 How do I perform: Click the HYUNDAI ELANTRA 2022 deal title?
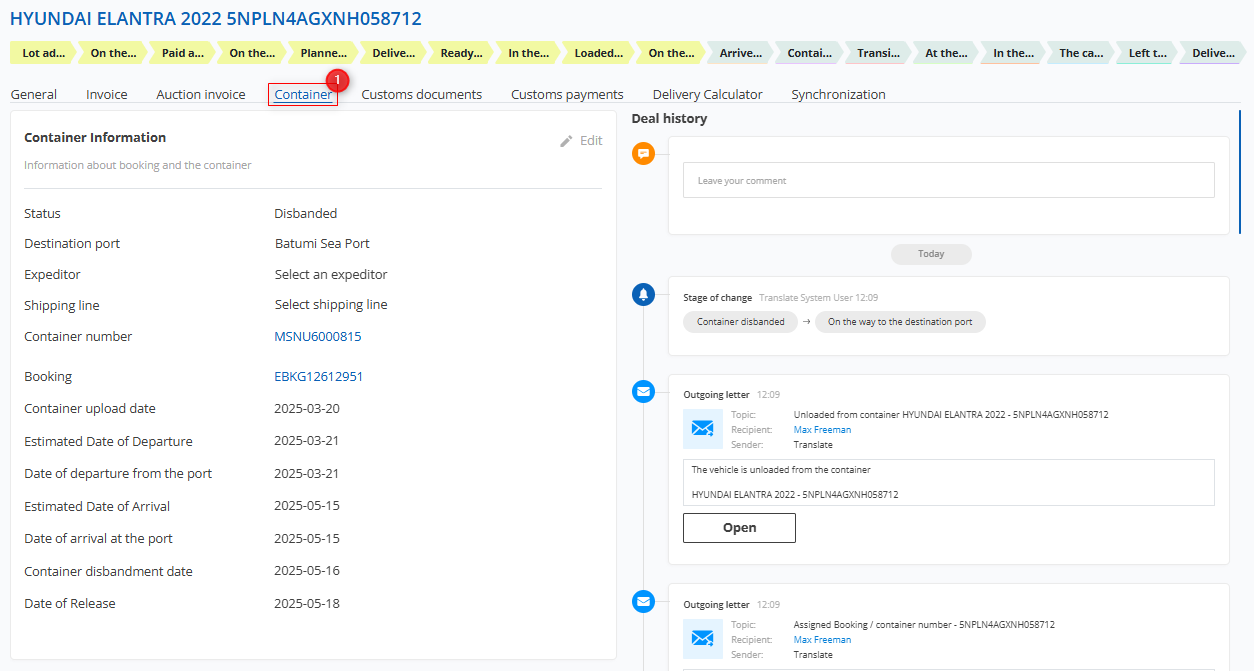216,19
